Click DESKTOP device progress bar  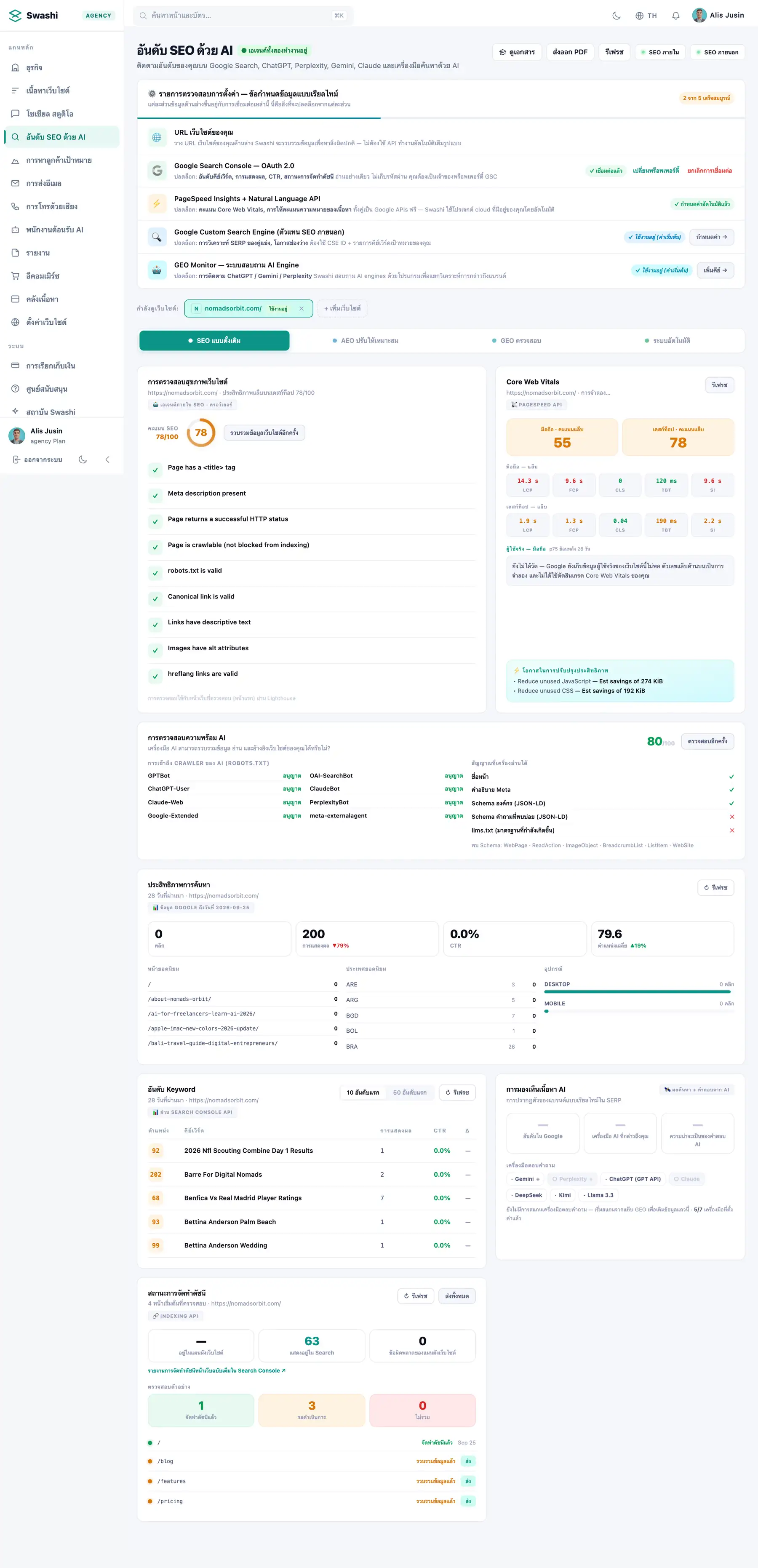tap(639, 991)
